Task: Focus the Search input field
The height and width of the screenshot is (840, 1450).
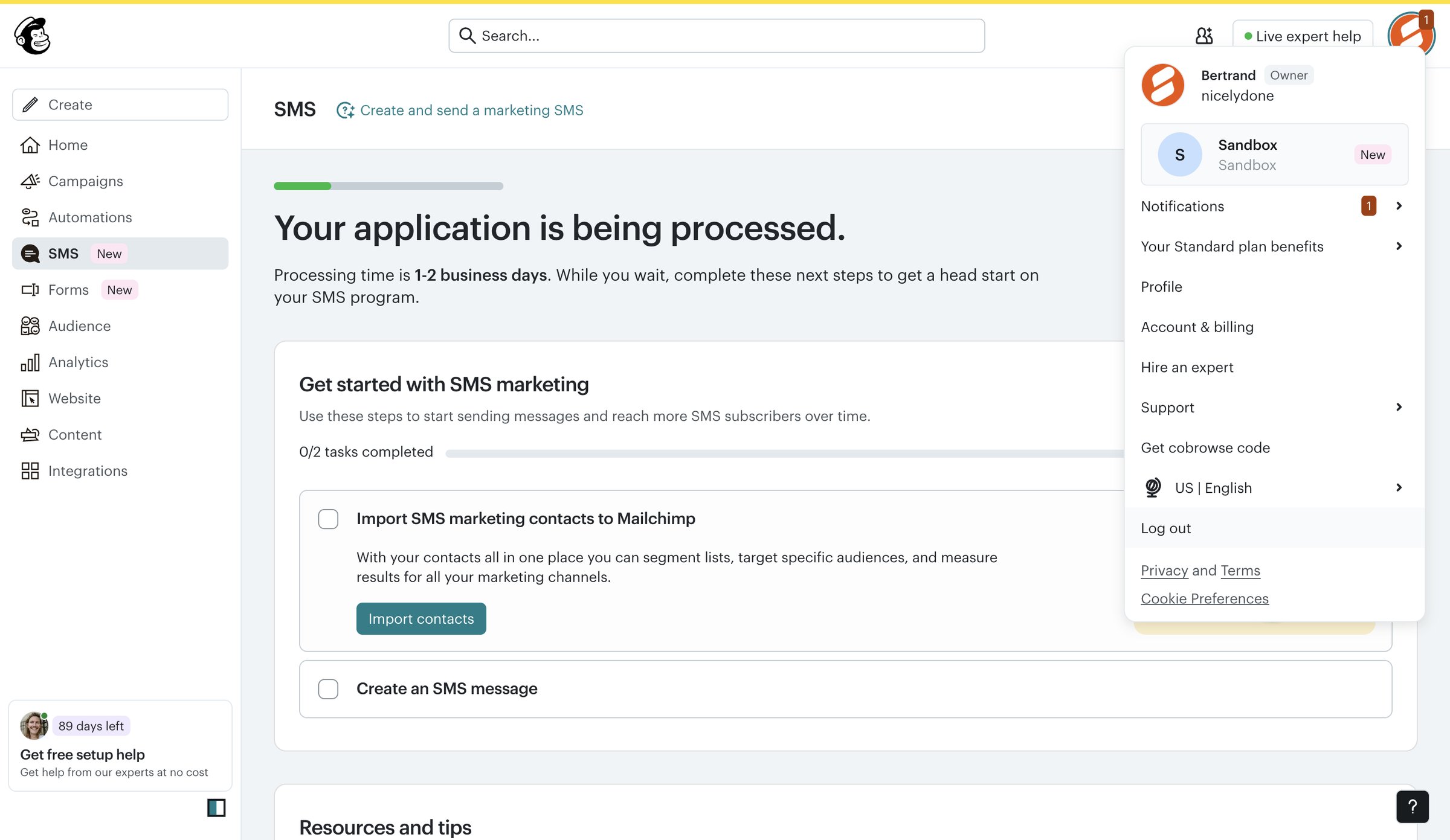Action: pos(717,36)
